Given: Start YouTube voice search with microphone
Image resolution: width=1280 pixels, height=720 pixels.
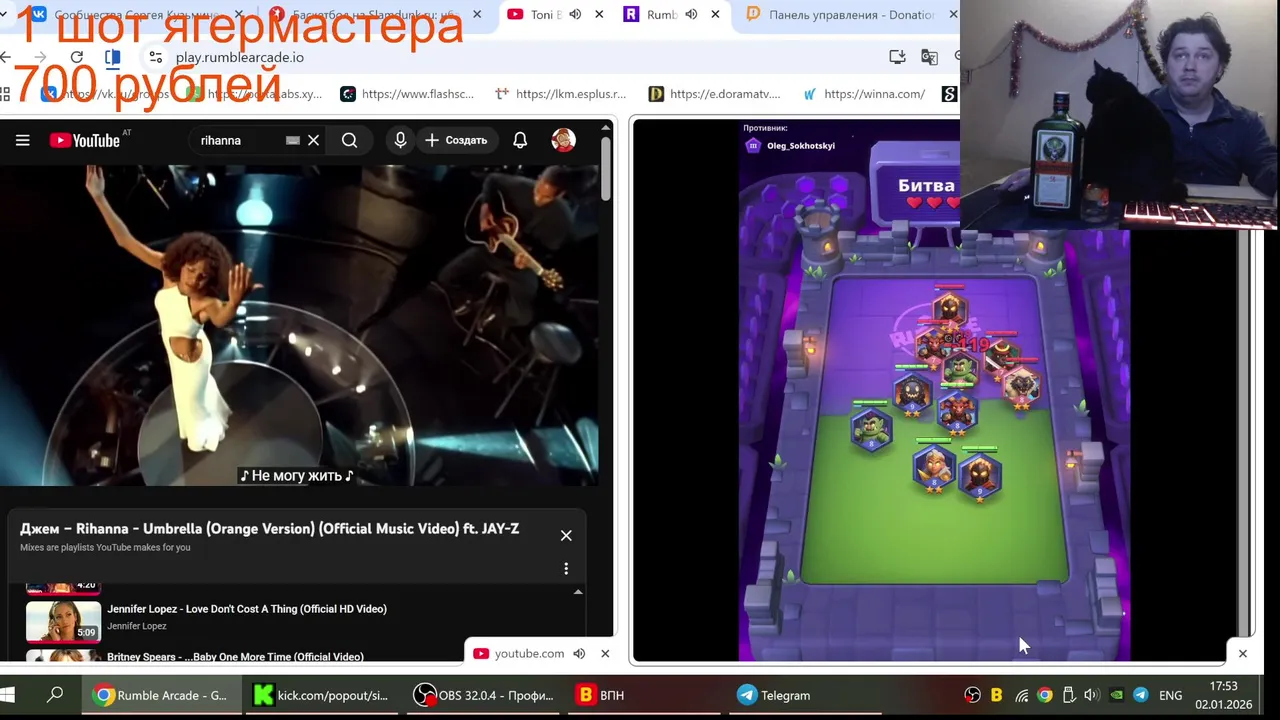Looking at the screenshot, I should [400, 140].
